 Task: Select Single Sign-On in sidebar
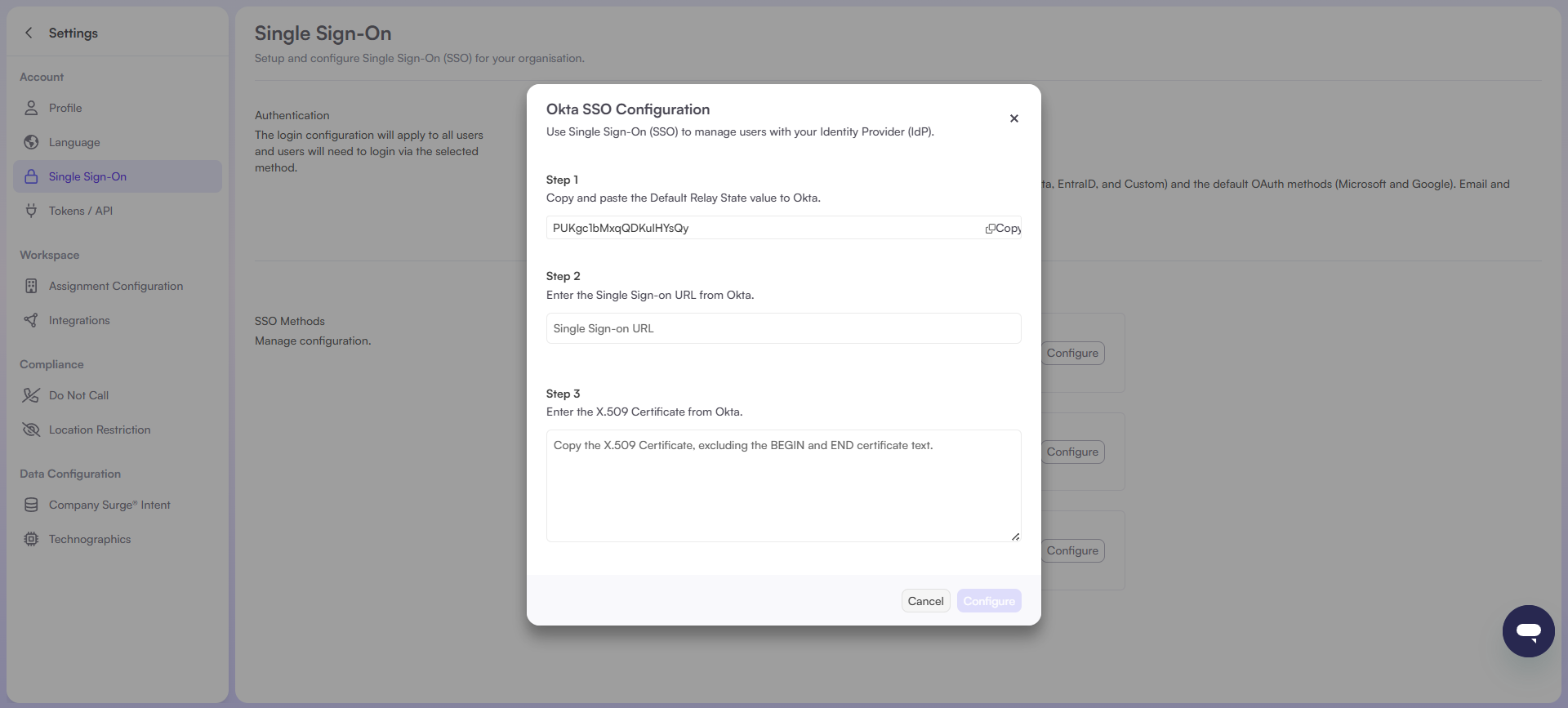point(87,176)
